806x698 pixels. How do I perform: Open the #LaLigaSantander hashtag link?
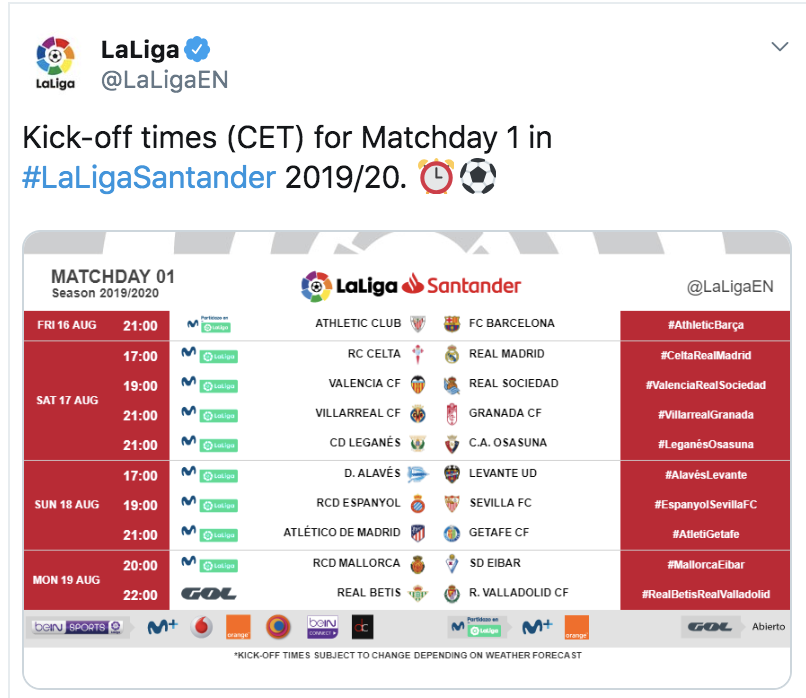tap(149, 178)
